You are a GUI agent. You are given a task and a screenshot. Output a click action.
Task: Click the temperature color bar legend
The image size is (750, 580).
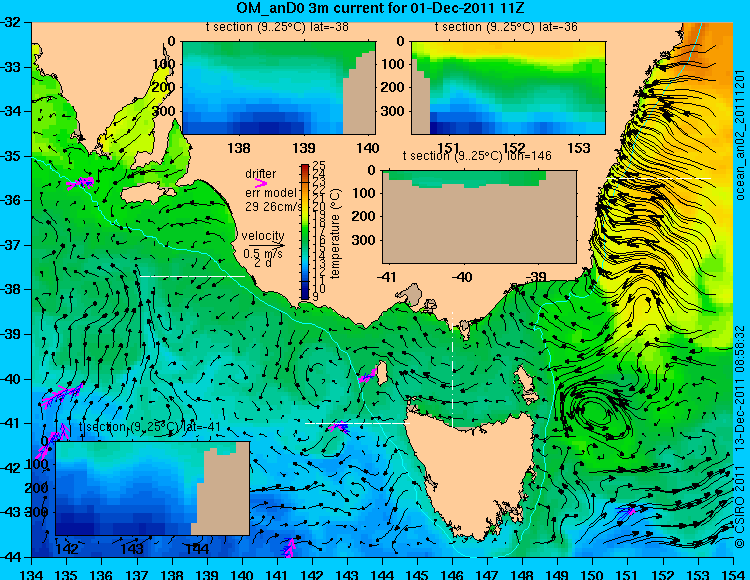tap(305, 232)
